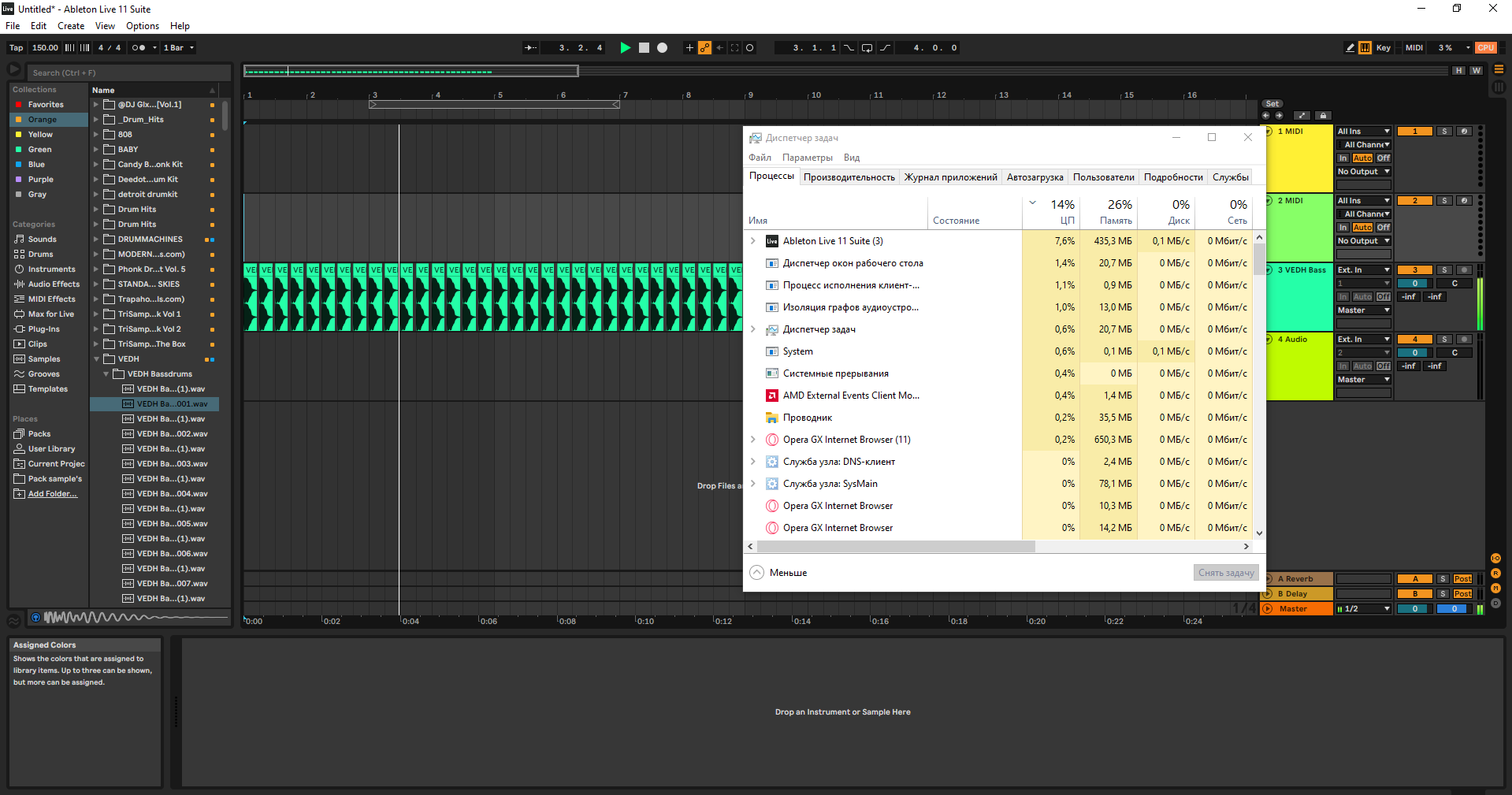Switch to 'Службы' tab in Task Manager

point(1231,177)
